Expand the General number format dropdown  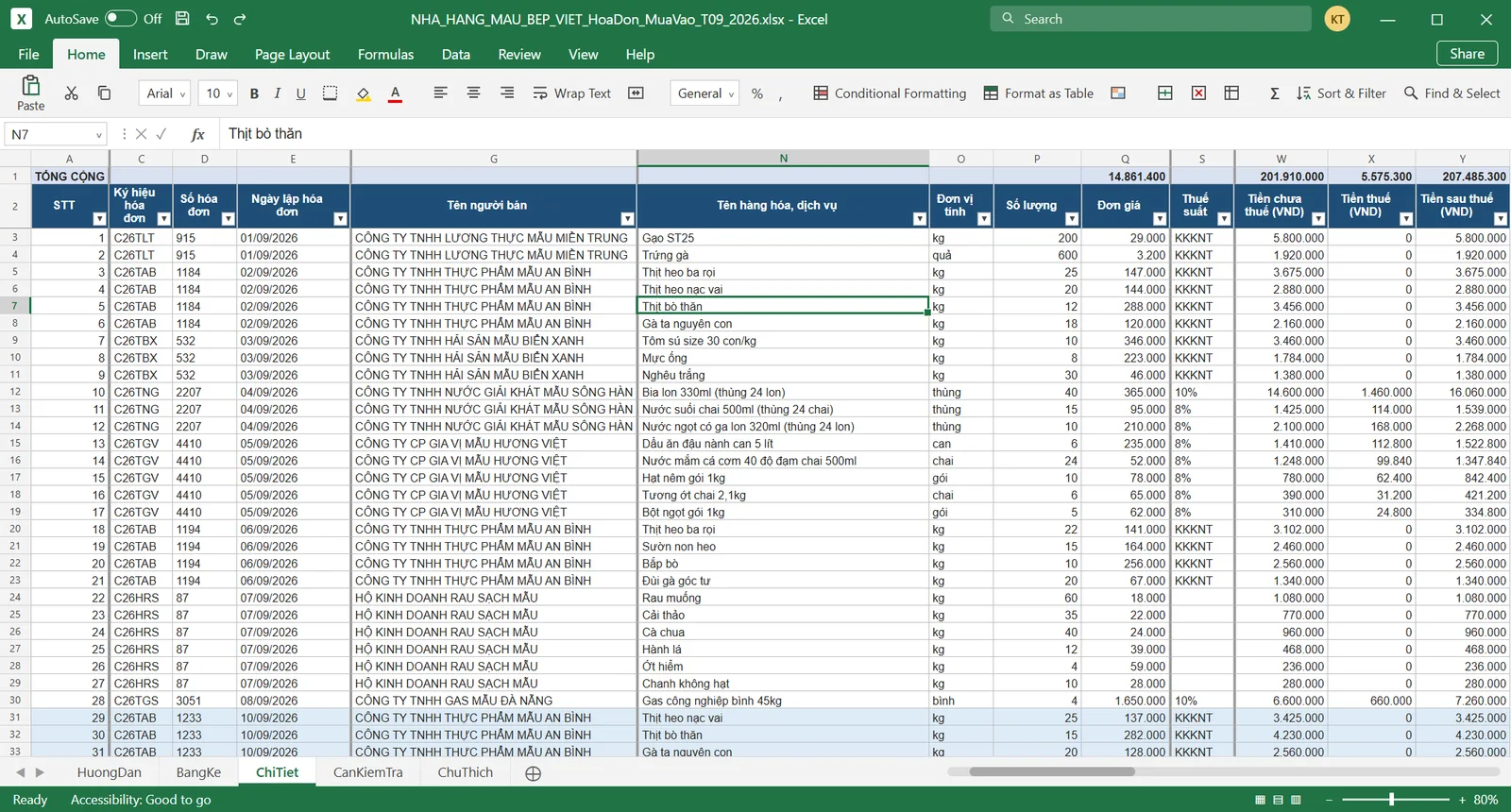(x=705, y=93)
